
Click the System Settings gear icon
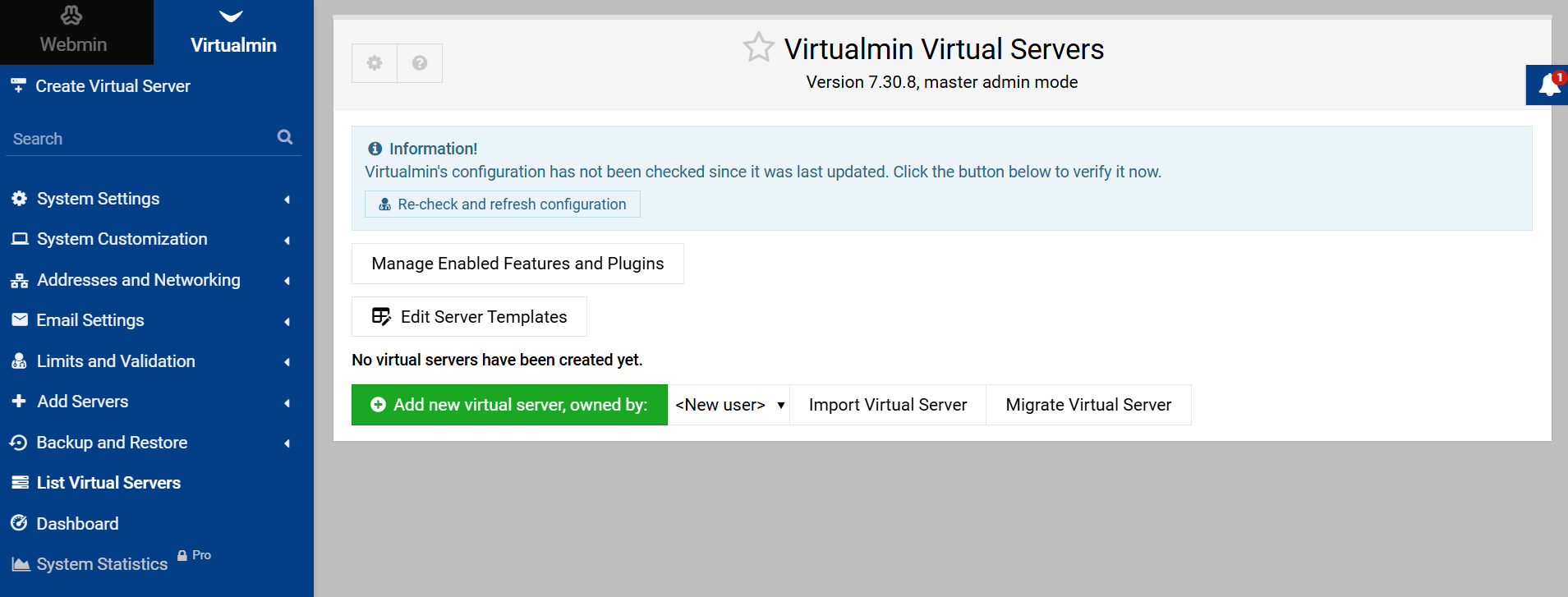pos(20,199)
